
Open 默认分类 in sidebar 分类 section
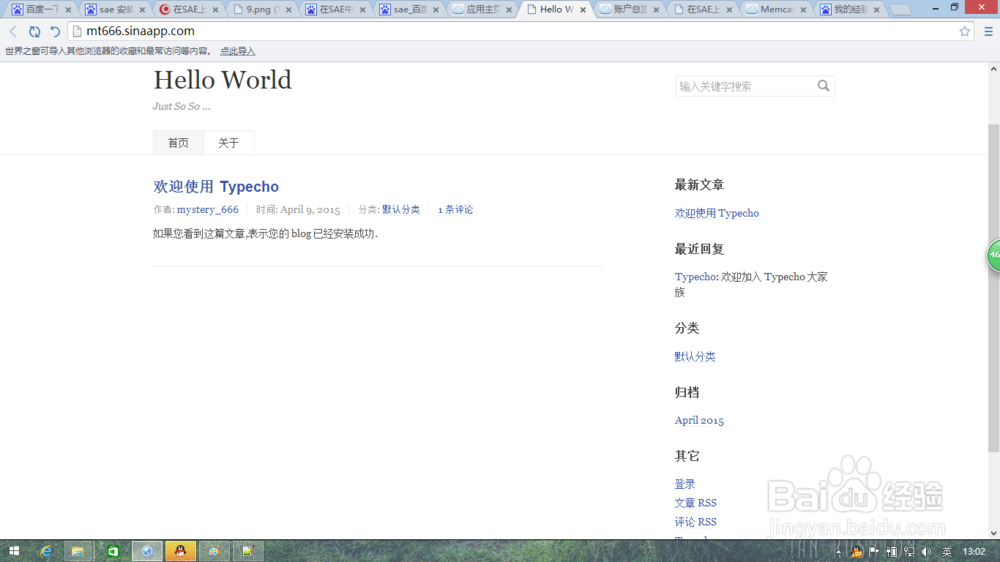(x=695, y=357)
